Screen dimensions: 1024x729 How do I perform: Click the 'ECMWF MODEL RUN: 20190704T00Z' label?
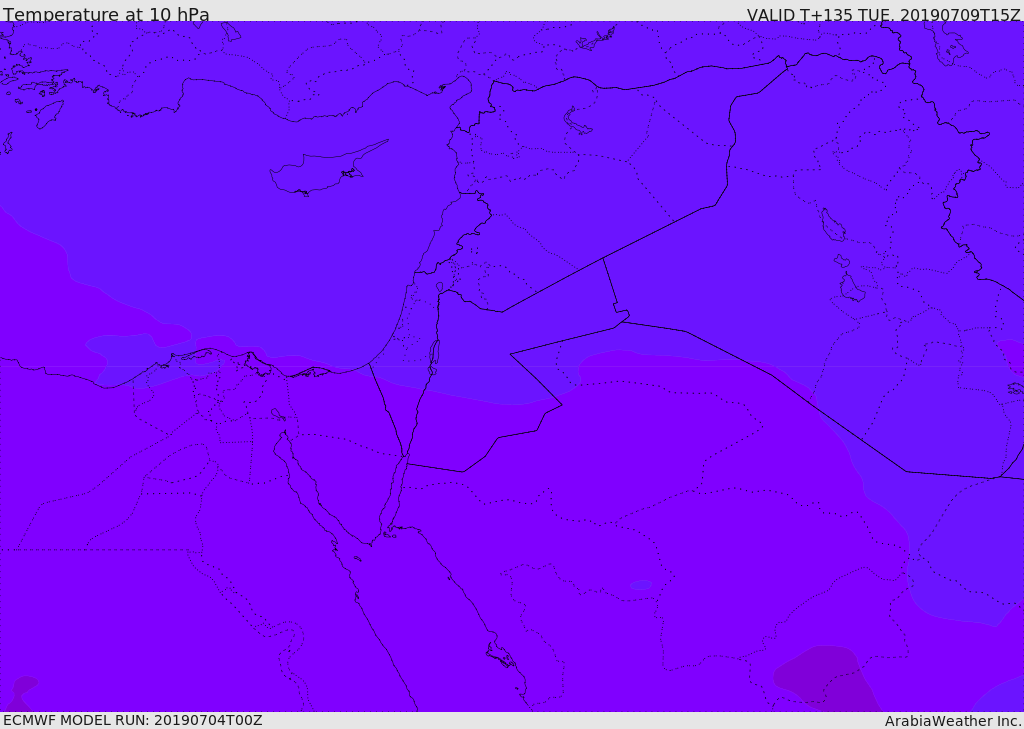click(x=133, y=721)
